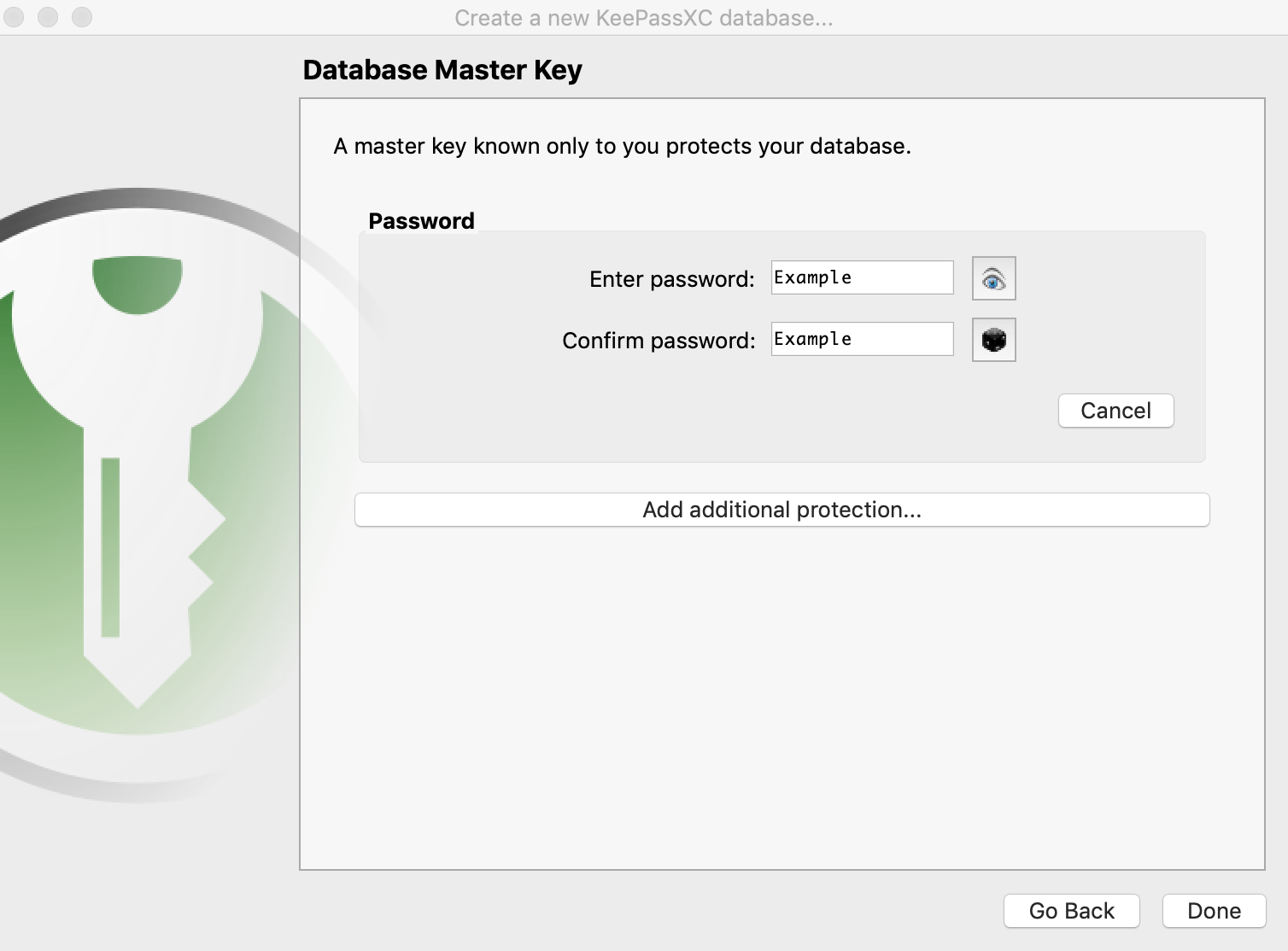Highlight the Example text in Enter password
Screen dimensions: 1288x951
coord(811,277)
